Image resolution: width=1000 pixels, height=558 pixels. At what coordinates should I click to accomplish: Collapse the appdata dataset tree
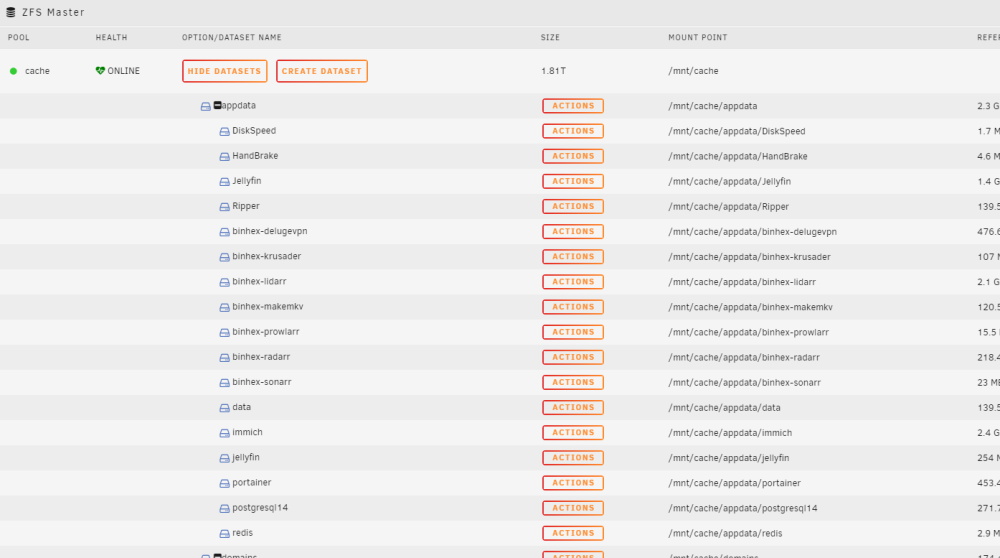(x=217, y=105)
